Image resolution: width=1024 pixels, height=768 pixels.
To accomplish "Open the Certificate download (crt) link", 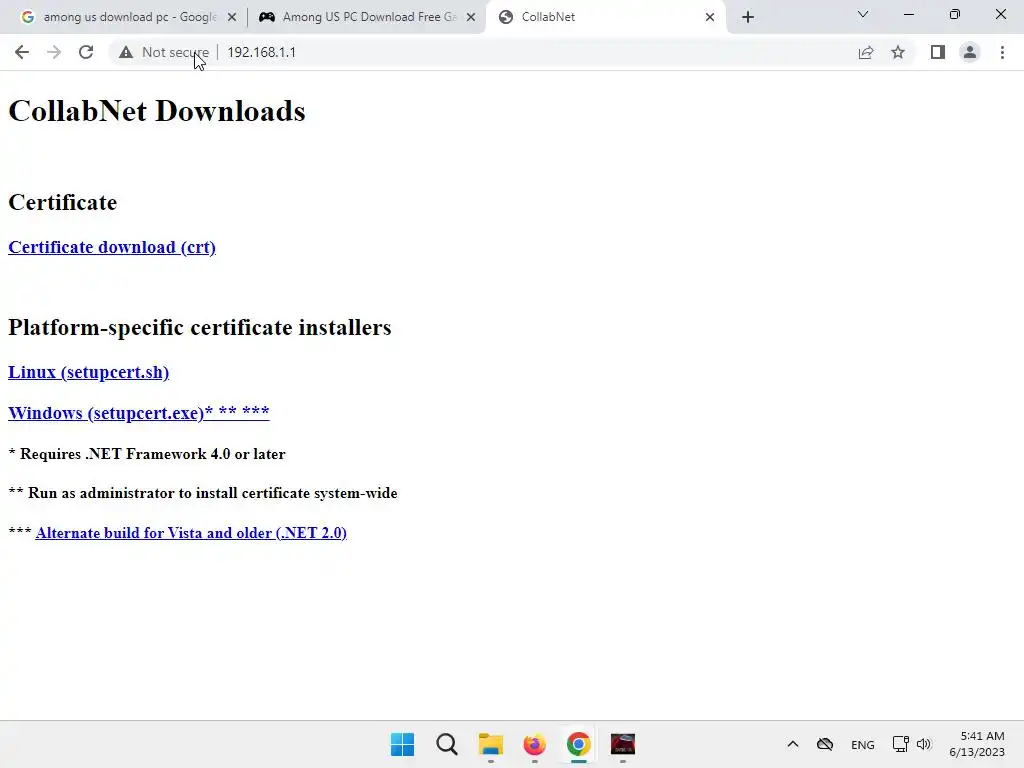I will pyautogui.click(x=112, y=248).
